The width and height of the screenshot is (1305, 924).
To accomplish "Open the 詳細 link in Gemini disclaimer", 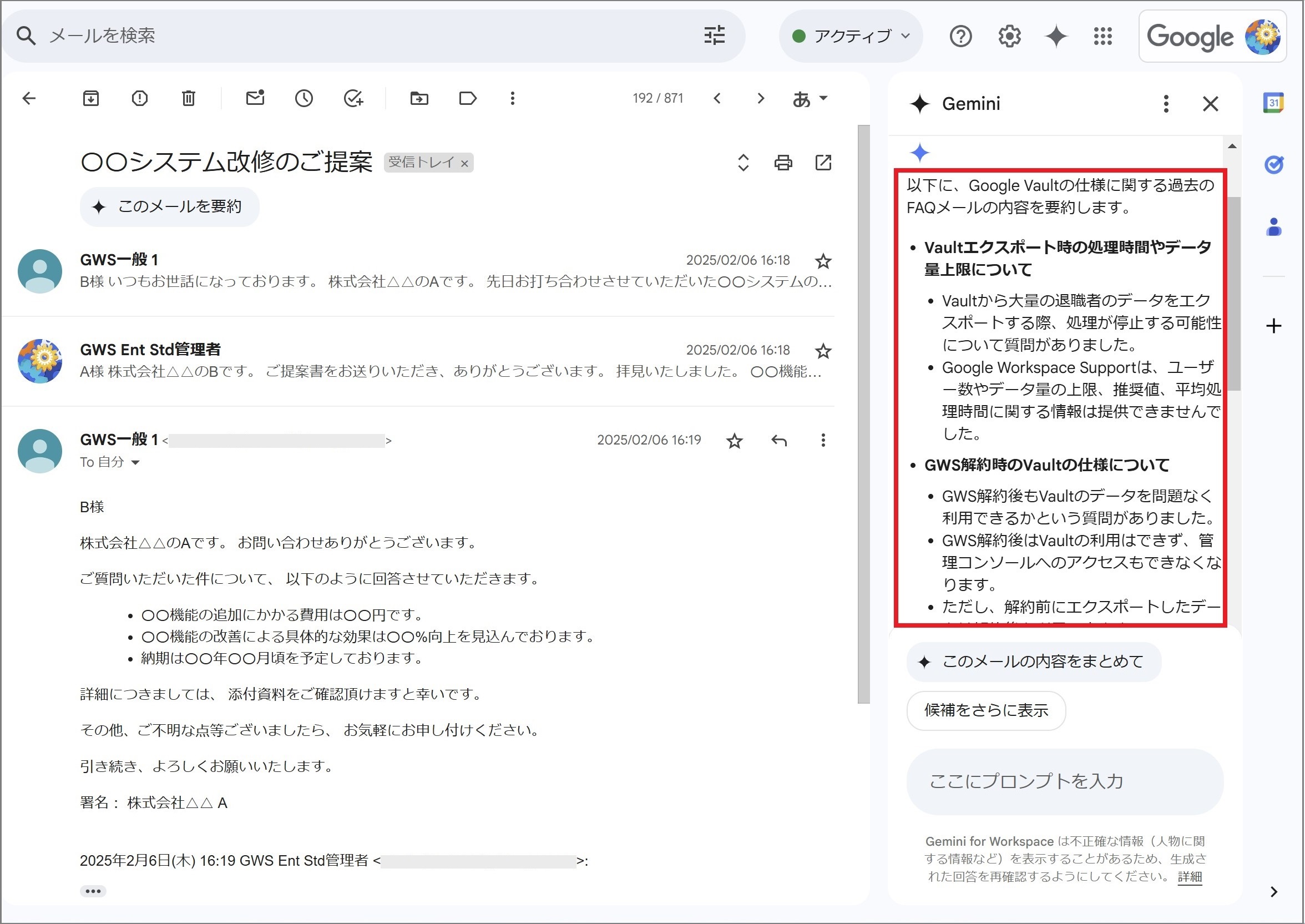I will click(1190, 877).
